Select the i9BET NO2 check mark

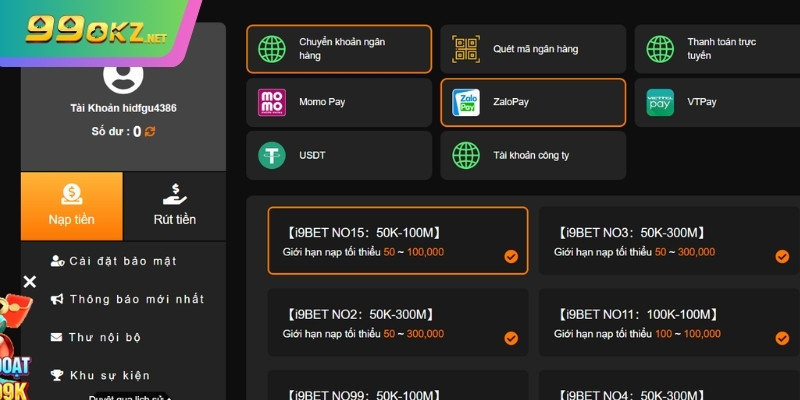511,338
